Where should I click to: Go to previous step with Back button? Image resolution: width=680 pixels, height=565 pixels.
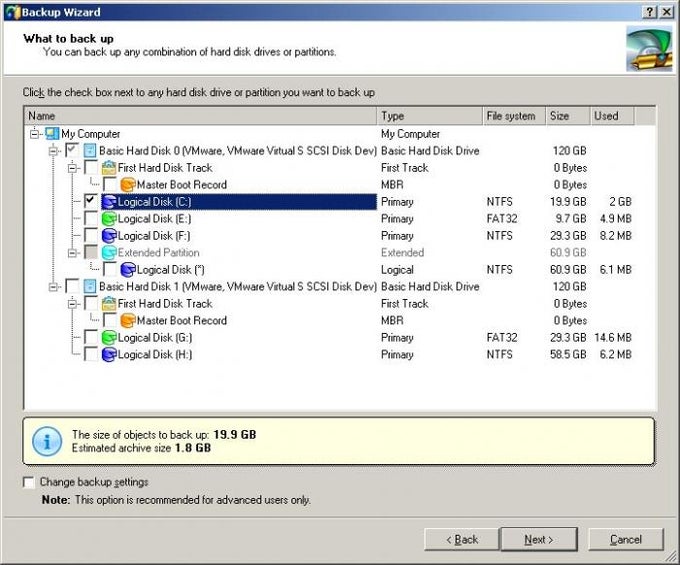[x=461, y=539]
